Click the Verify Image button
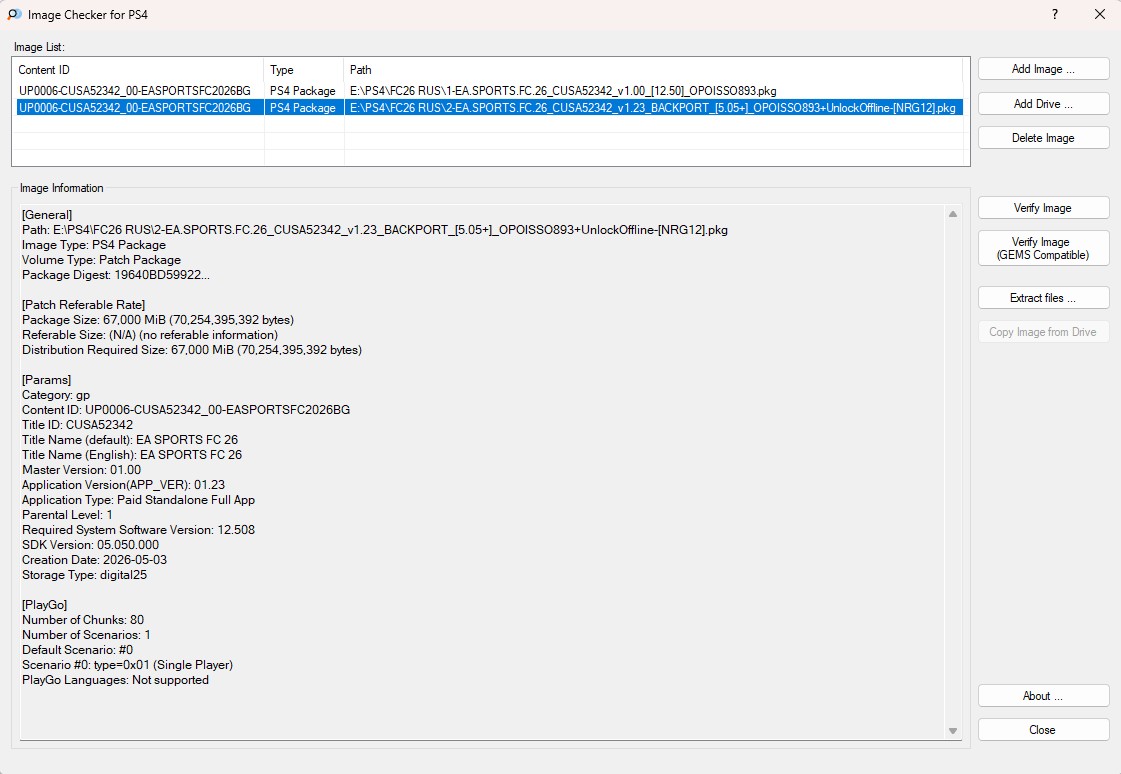Viewport: 1121px width, 774px height. tap(1043, 208)
